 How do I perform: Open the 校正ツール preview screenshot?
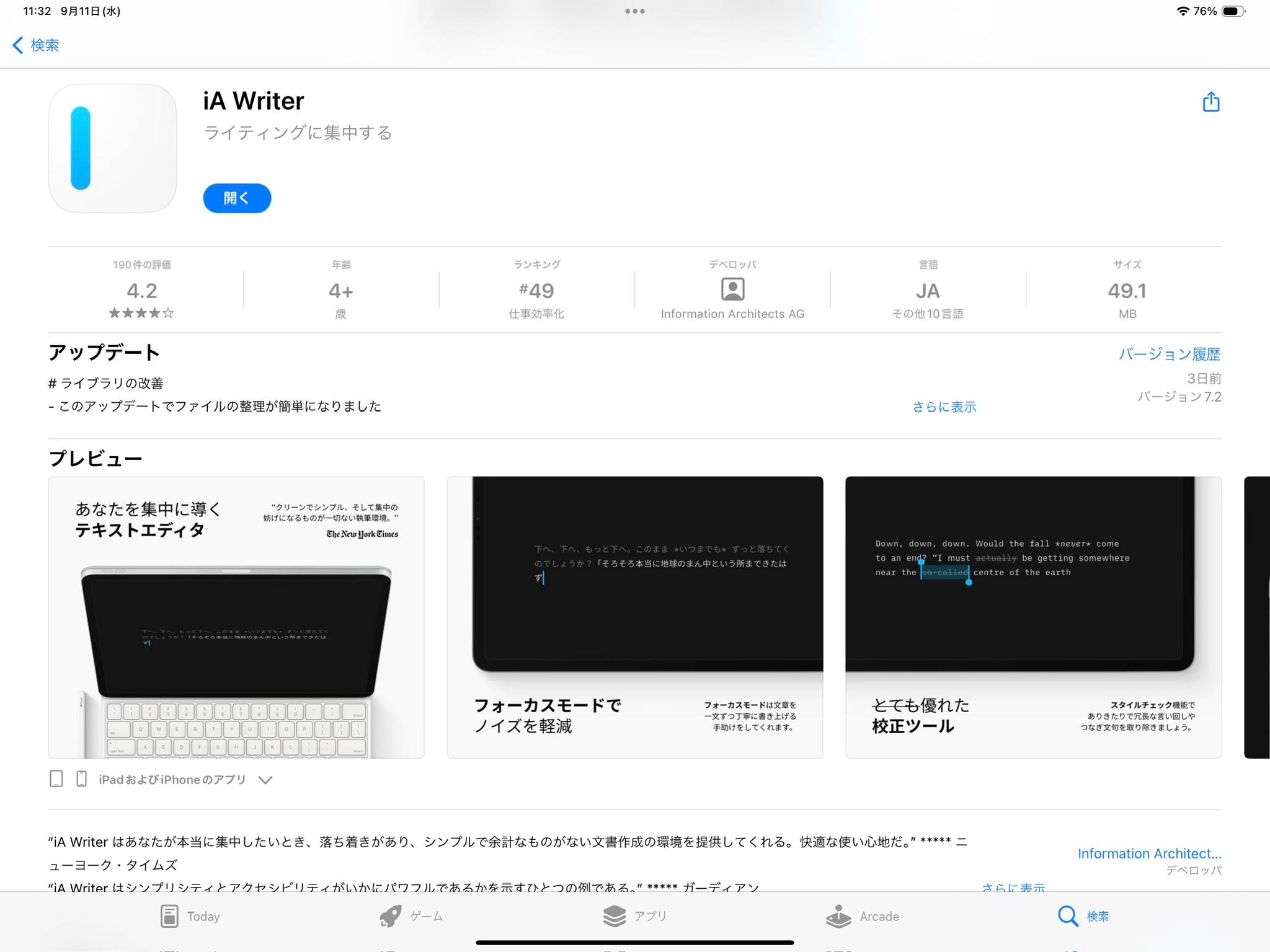[x=1034, y=617]
